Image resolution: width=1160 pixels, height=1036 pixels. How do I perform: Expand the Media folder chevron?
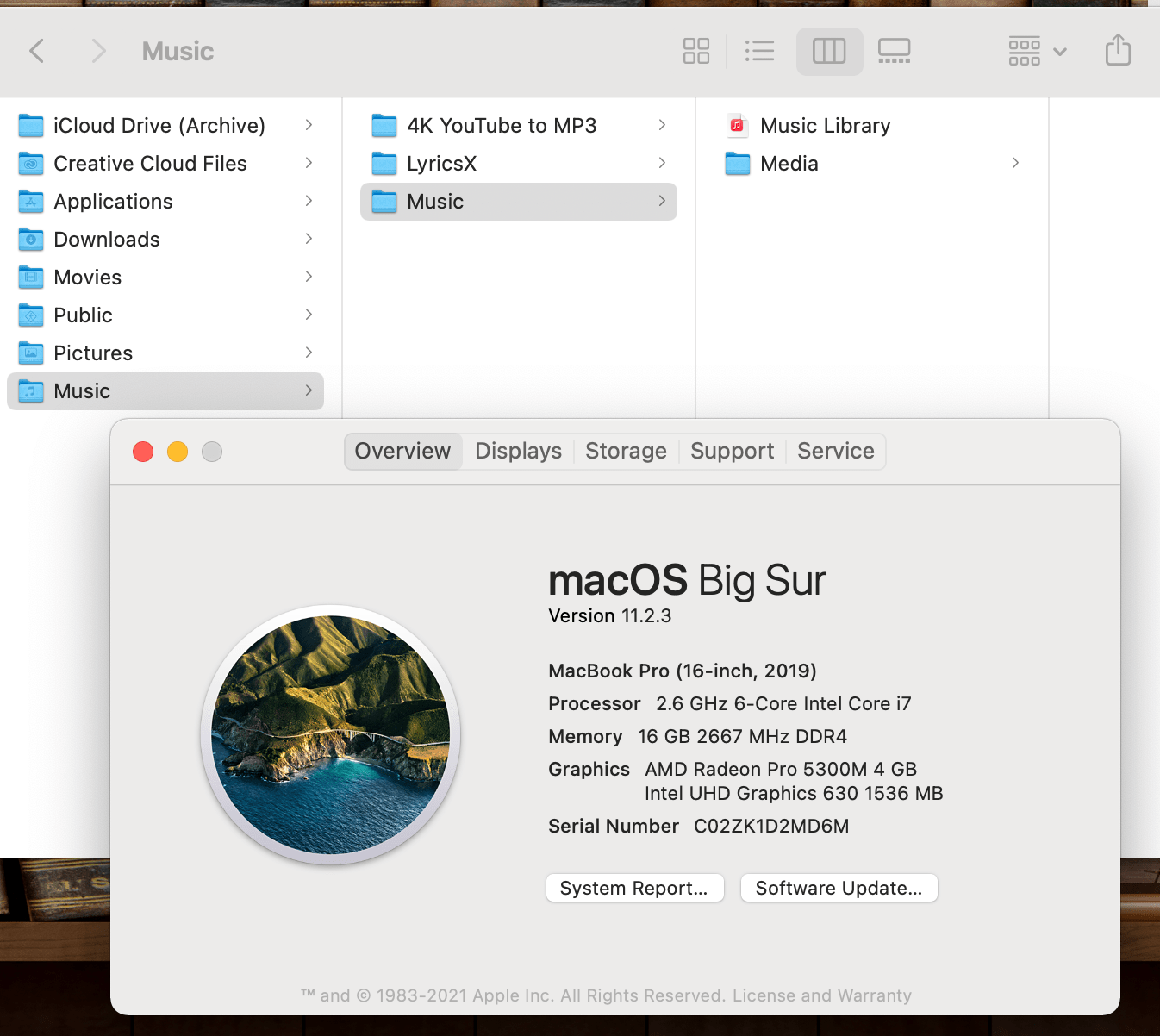(x=1015, y=163)
